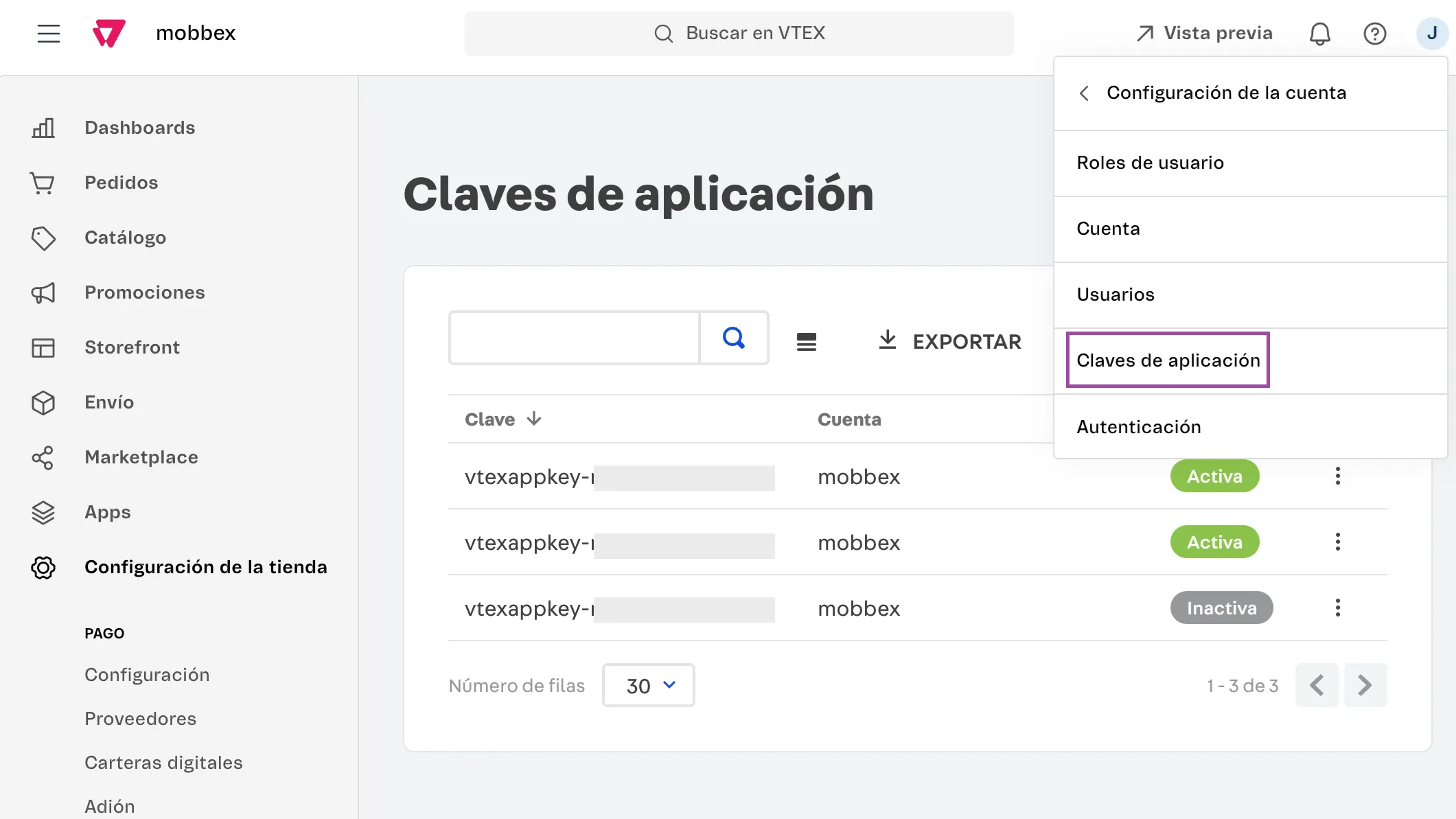Go to next table page

[1365, 685]
